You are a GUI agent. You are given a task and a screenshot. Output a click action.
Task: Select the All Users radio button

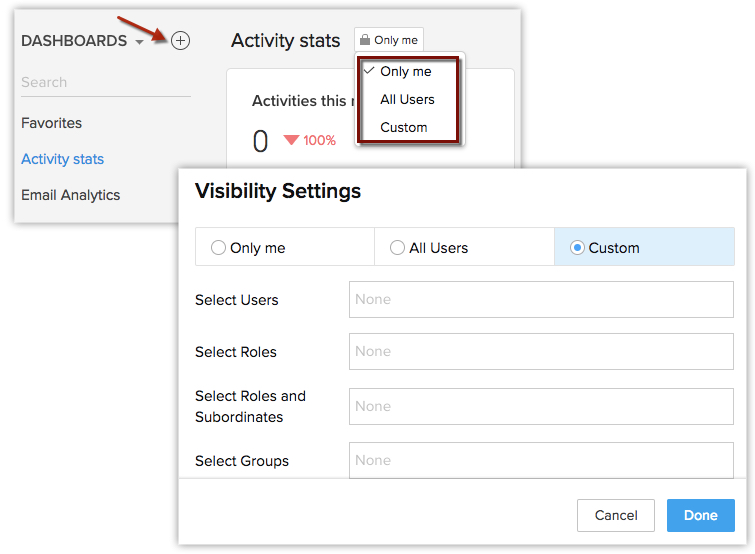[x=397, y=248]
